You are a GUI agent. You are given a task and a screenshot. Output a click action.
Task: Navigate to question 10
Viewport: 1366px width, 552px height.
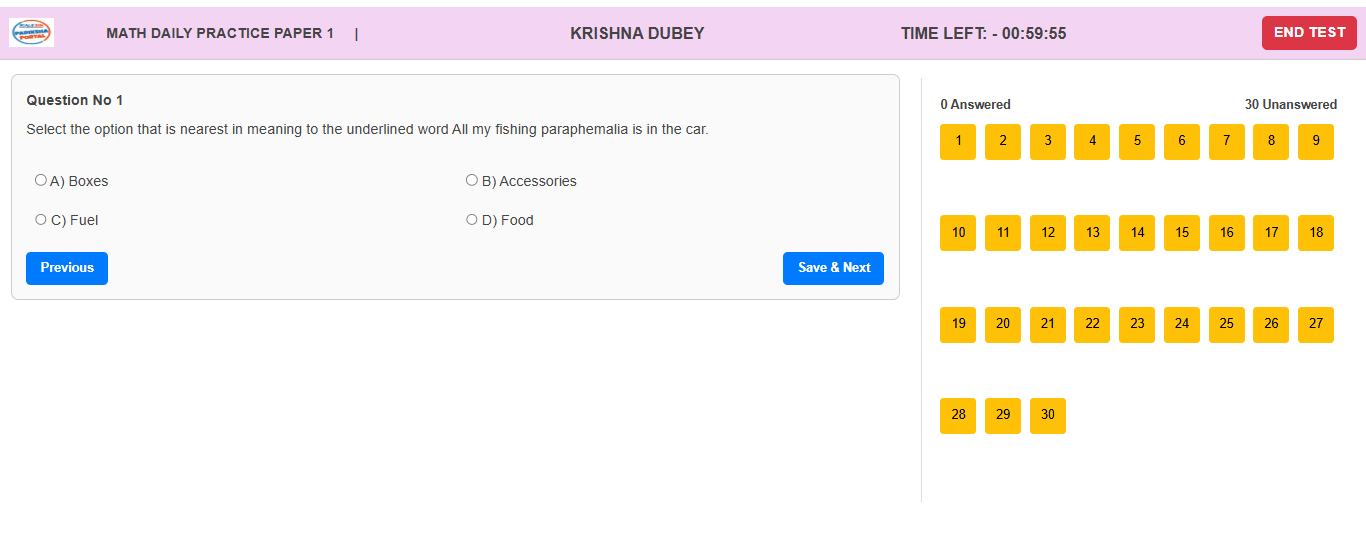pyautogui.click(x=958, y=233)
